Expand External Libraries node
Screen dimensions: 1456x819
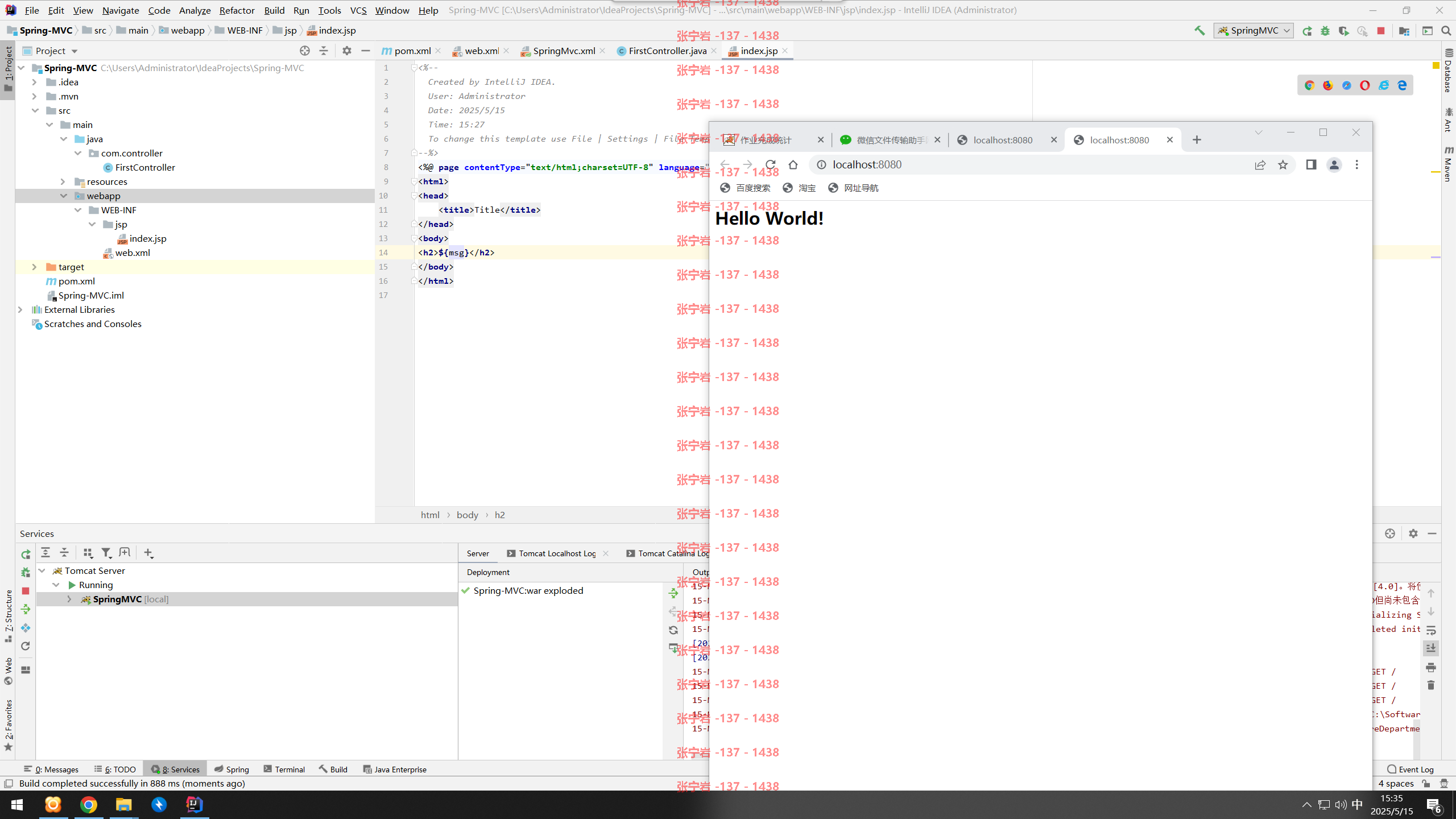(x=20, y=309)
